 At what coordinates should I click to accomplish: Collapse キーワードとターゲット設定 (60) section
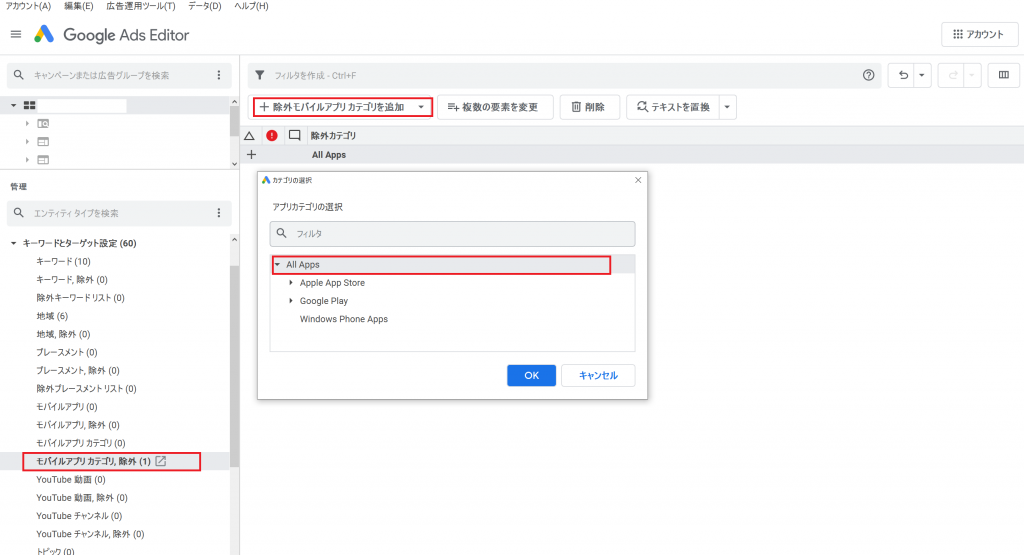point(13,243)
